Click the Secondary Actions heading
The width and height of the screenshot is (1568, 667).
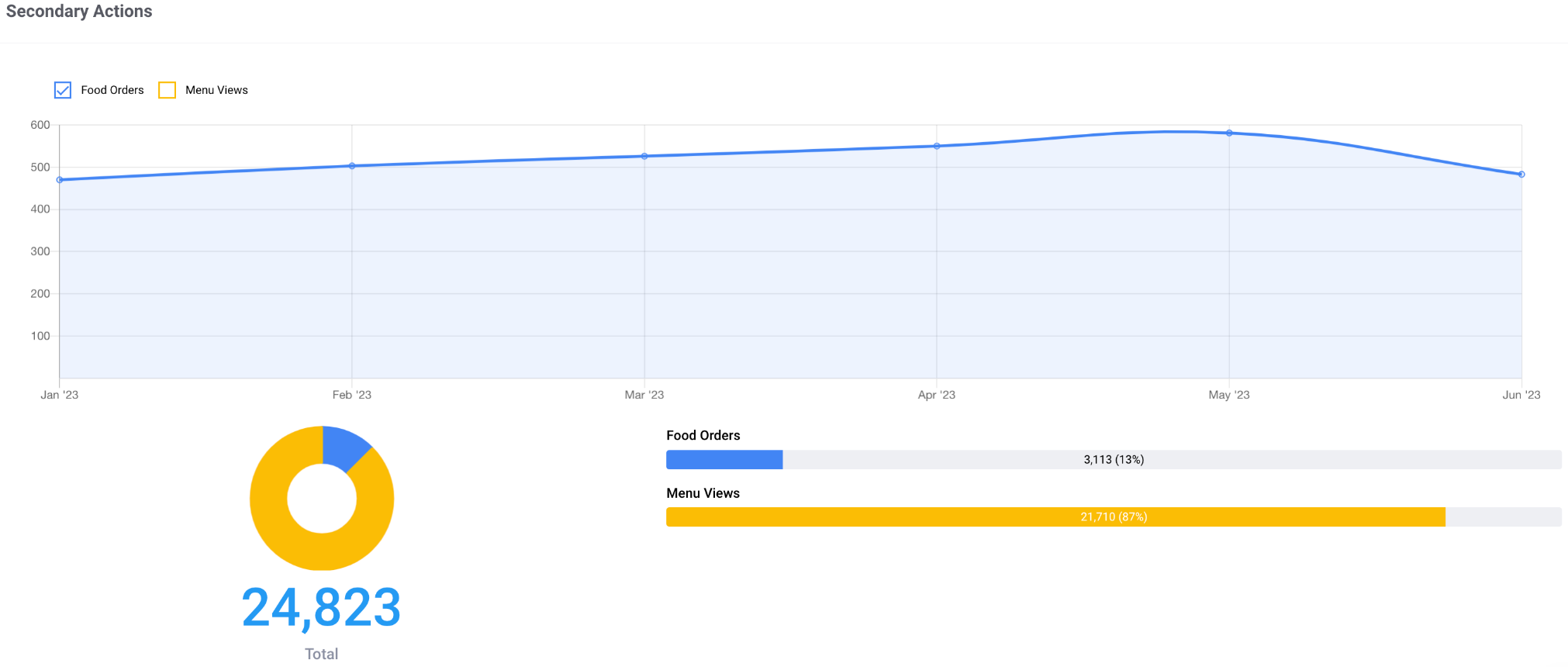tap(79, 12)
